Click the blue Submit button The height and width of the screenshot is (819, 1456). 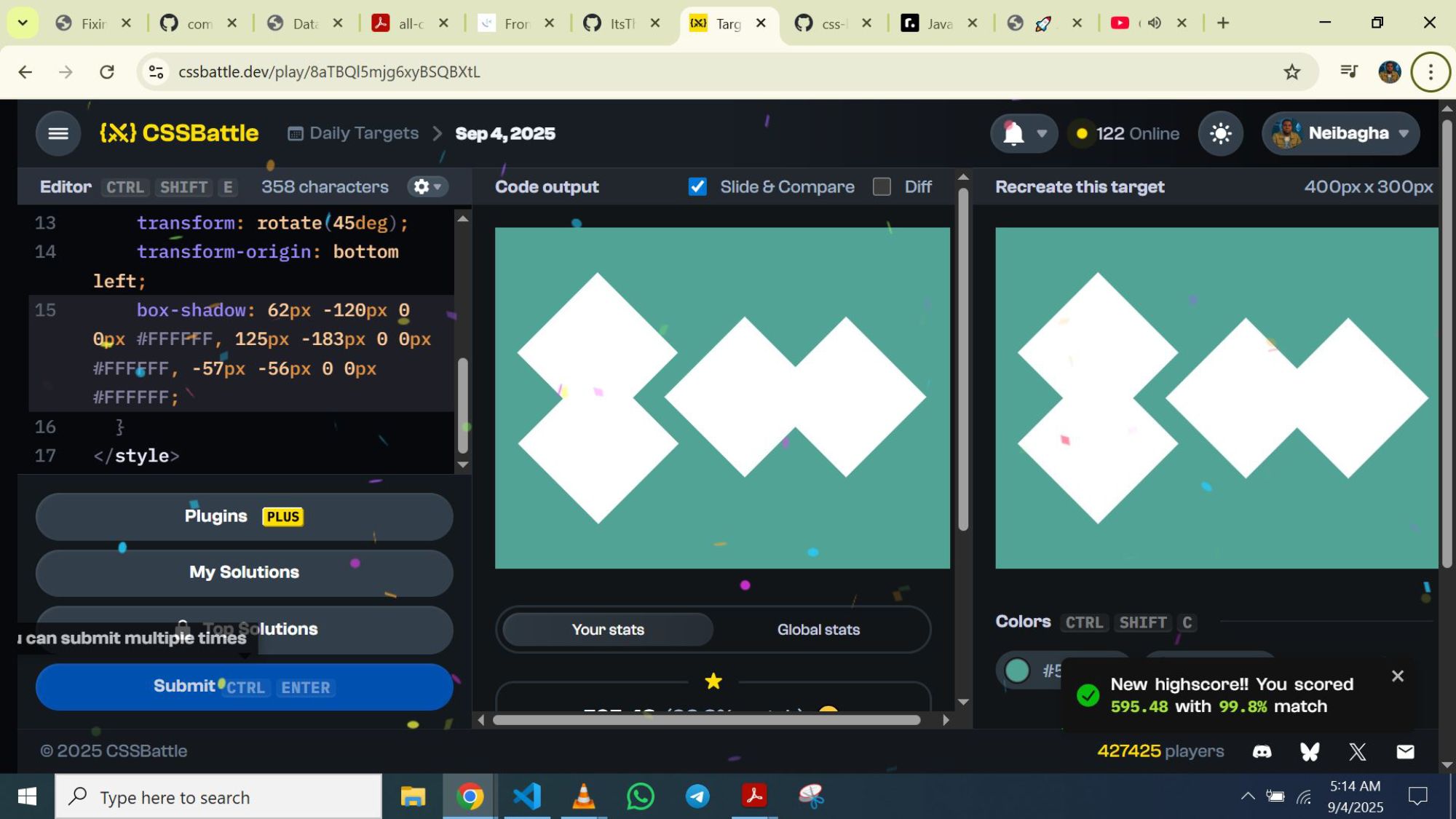click(x=244, y=687)
